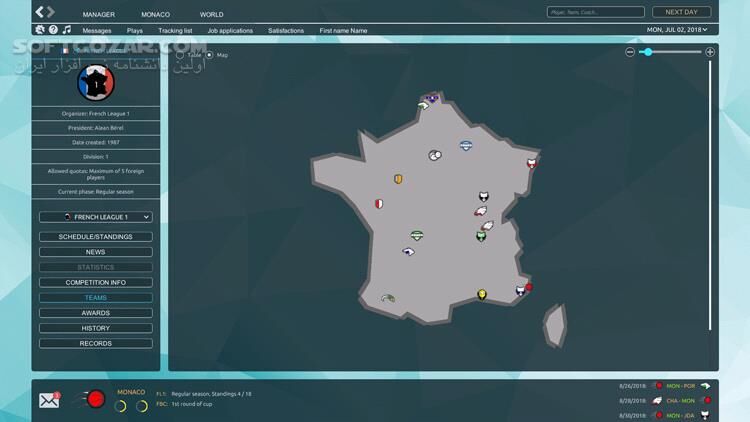Open the MANAGER menu
The width and height of the screenshot is (750, 422).
click(98, 15)
